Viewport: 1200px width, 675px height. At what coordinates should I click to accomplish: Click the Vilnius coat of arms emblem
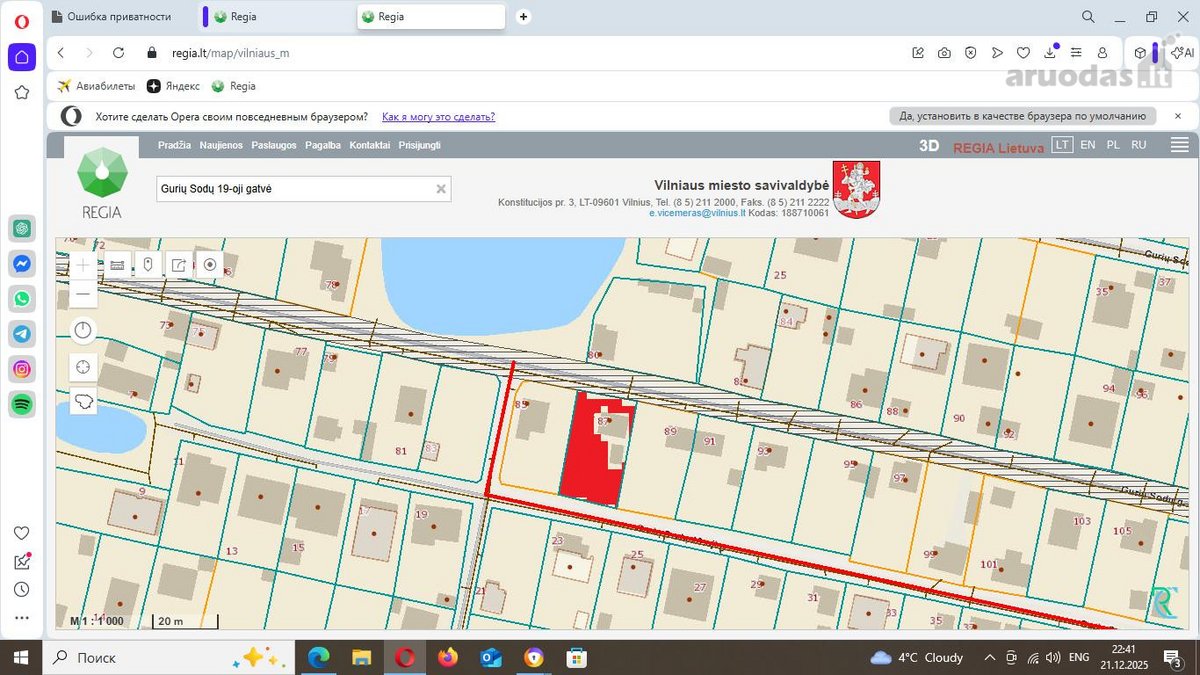[x=856, y=189]
